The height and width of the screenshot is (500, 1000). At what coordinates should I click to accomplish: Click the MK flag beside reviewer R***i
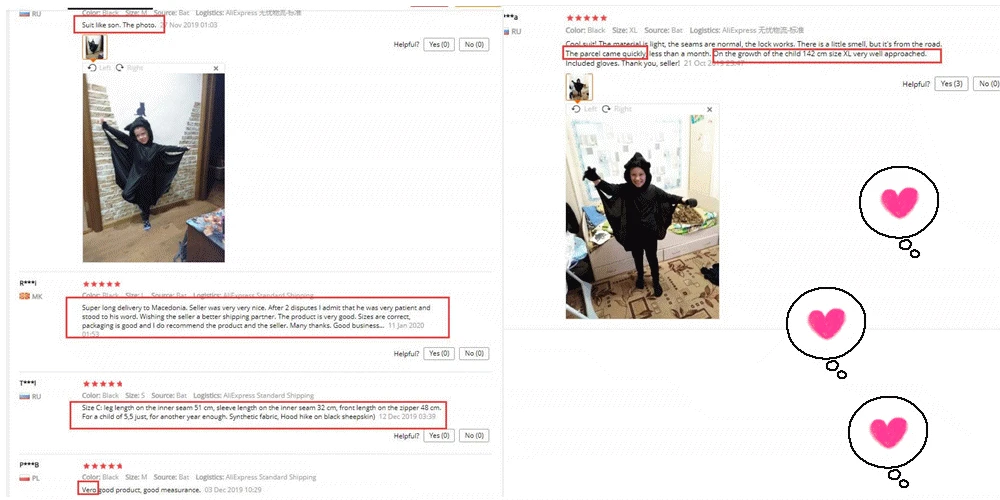(x=26, y=297)
